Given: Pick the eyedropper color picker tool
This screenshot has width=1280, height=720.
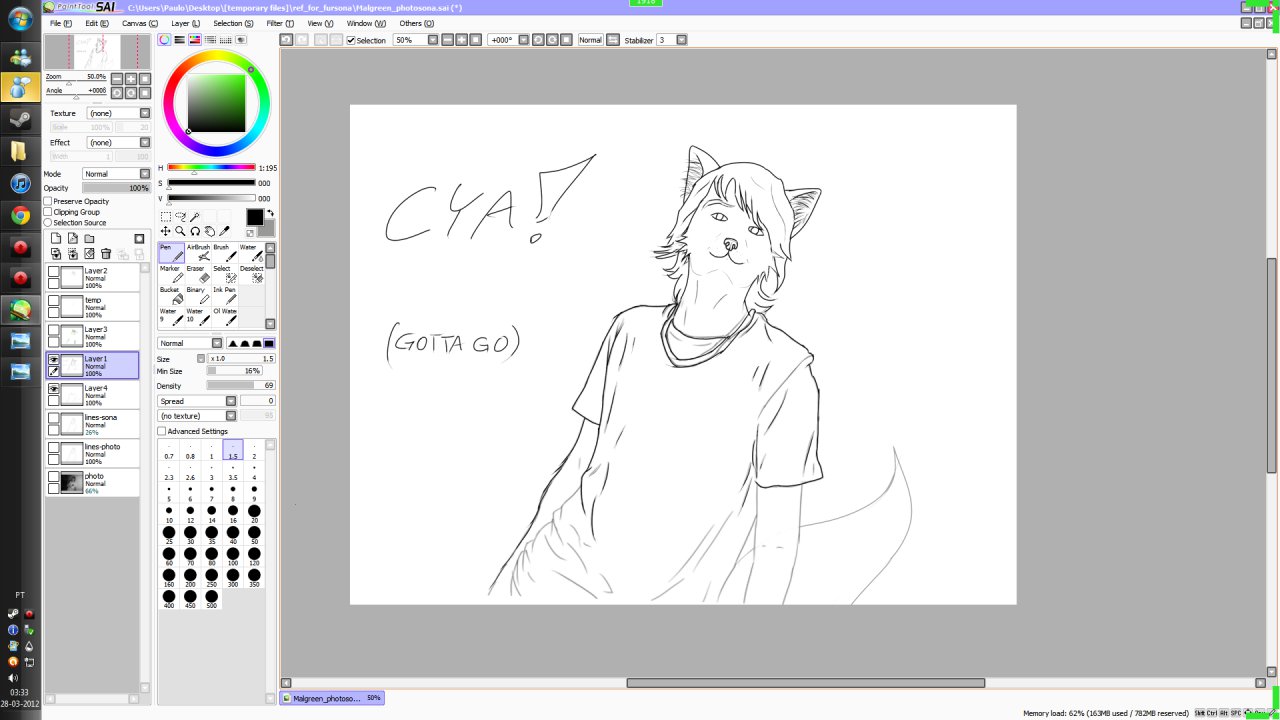Looking at the screenshot, I should [x=225, y=231].
